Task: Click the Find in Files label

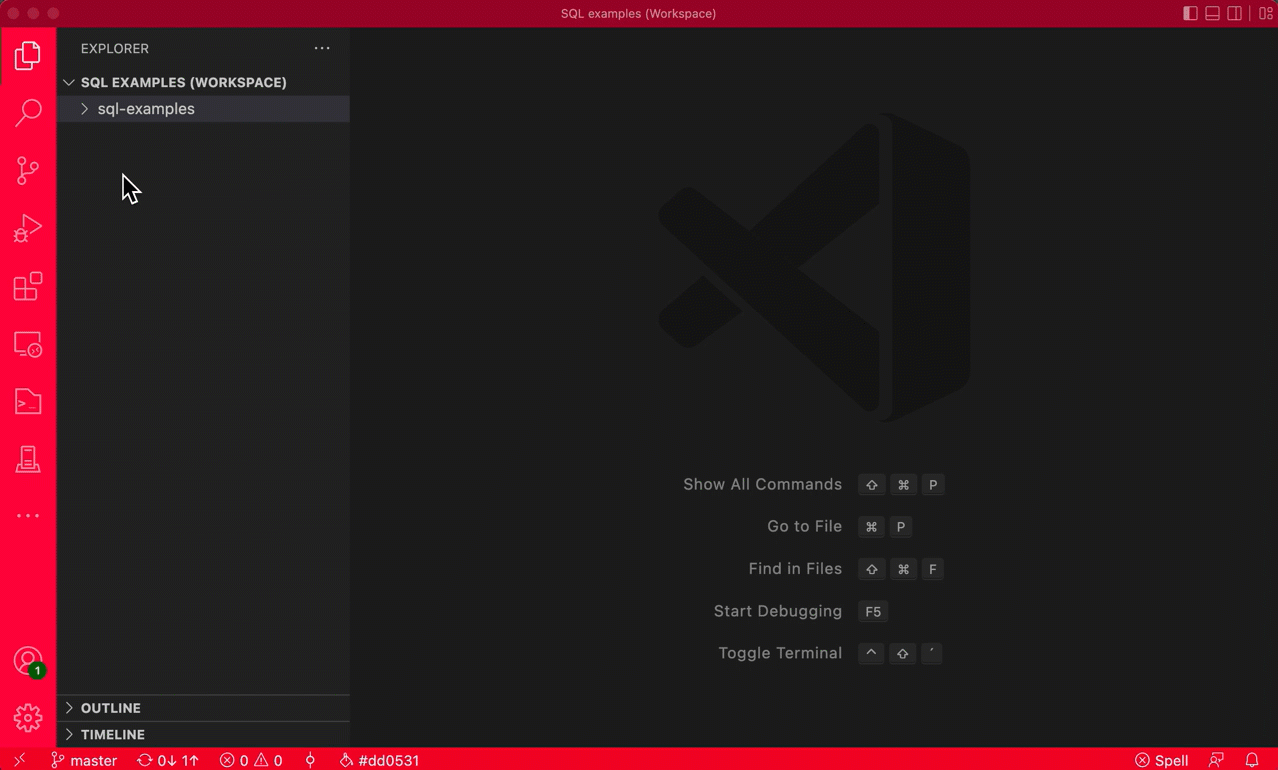Action: (795, 568)
